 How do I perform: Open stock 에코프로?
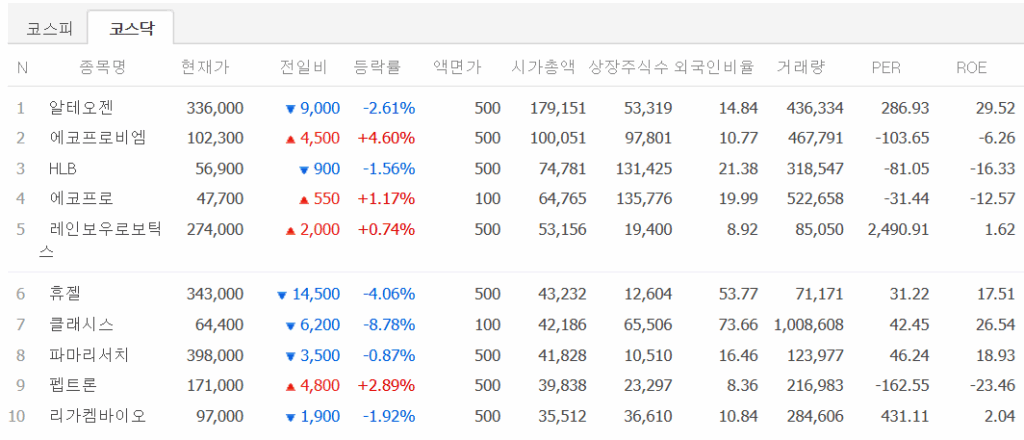(82, 199)
